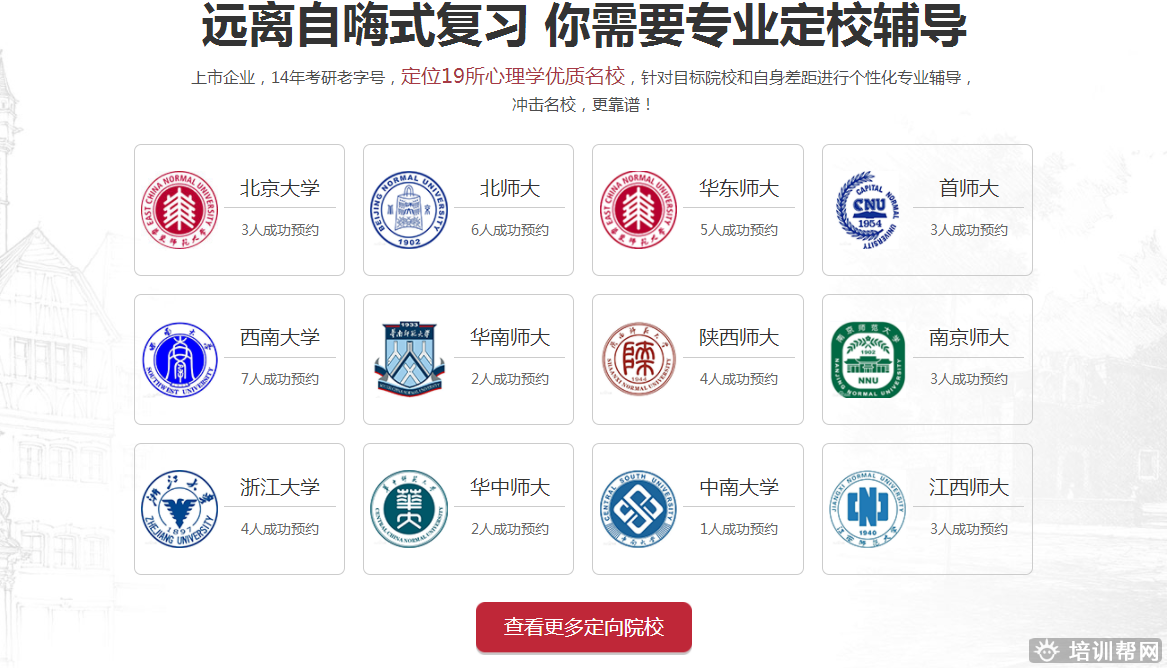Click the Southwest University blue emblem

click(178, 360)
